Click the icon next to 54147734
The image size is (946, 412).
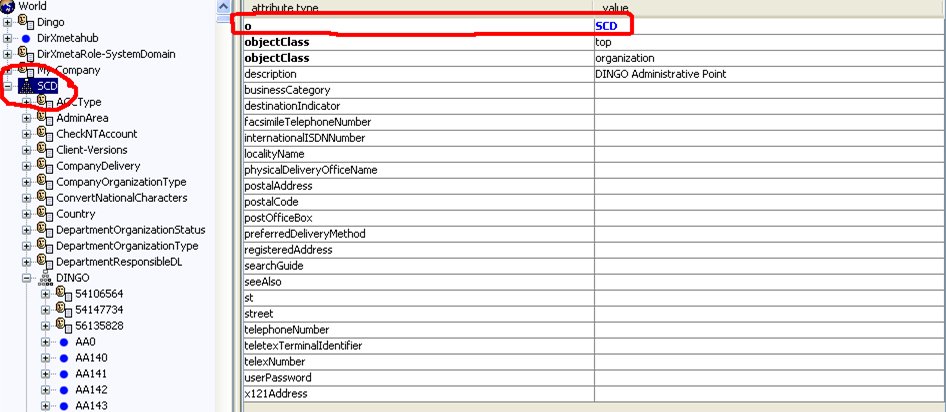pyautogui.click(x=64, y=309)
